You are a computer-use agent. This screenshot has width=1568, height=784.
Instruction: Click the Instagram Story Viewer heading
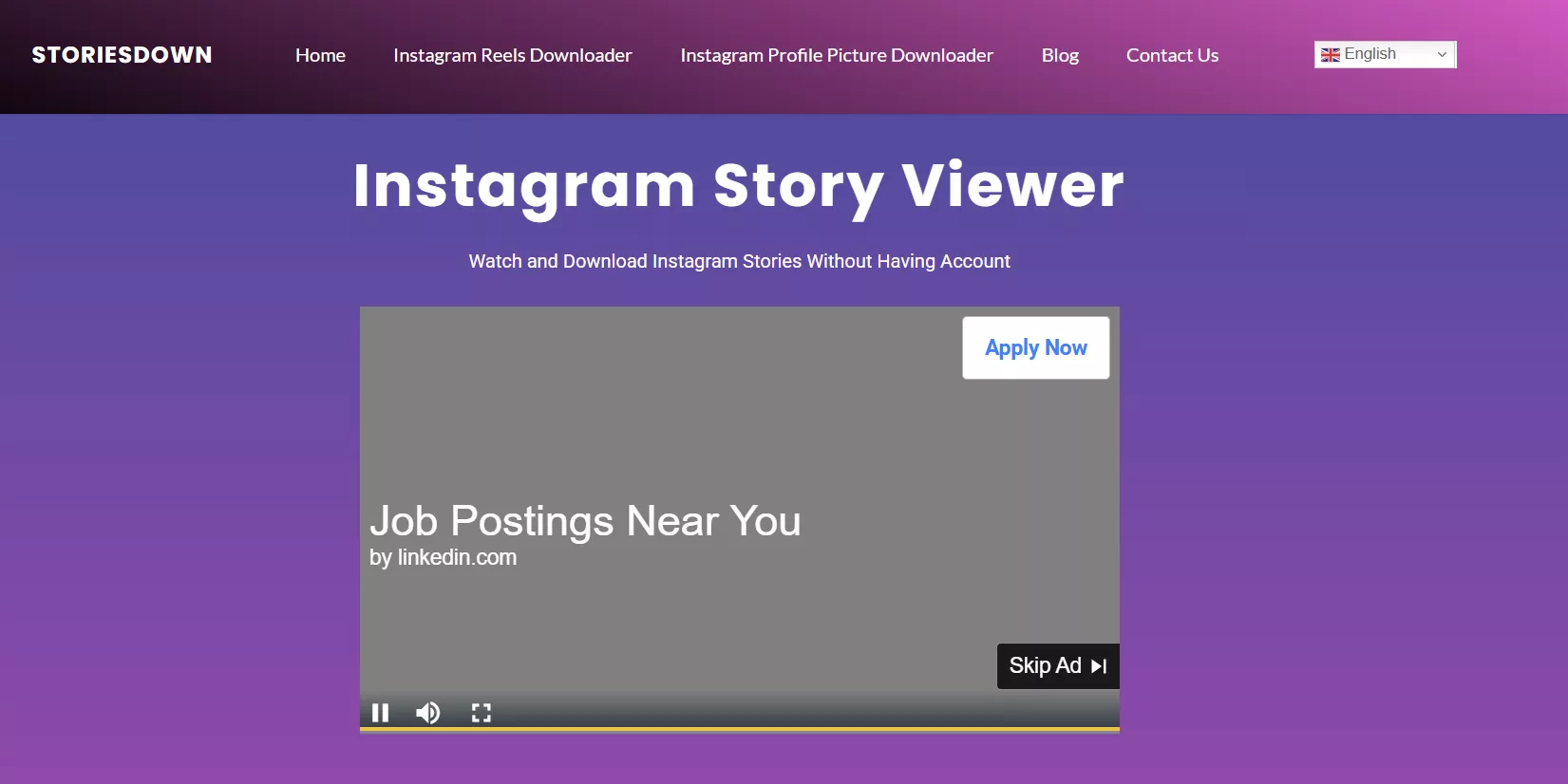(x=738, y=186)
